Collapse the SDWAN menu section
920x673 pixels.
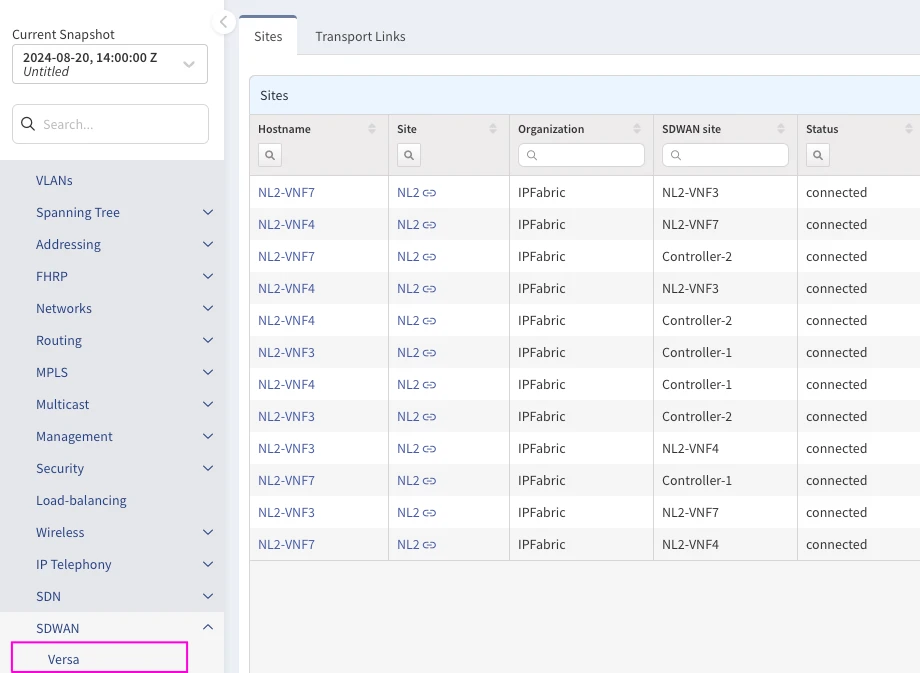tap(208, 628)
